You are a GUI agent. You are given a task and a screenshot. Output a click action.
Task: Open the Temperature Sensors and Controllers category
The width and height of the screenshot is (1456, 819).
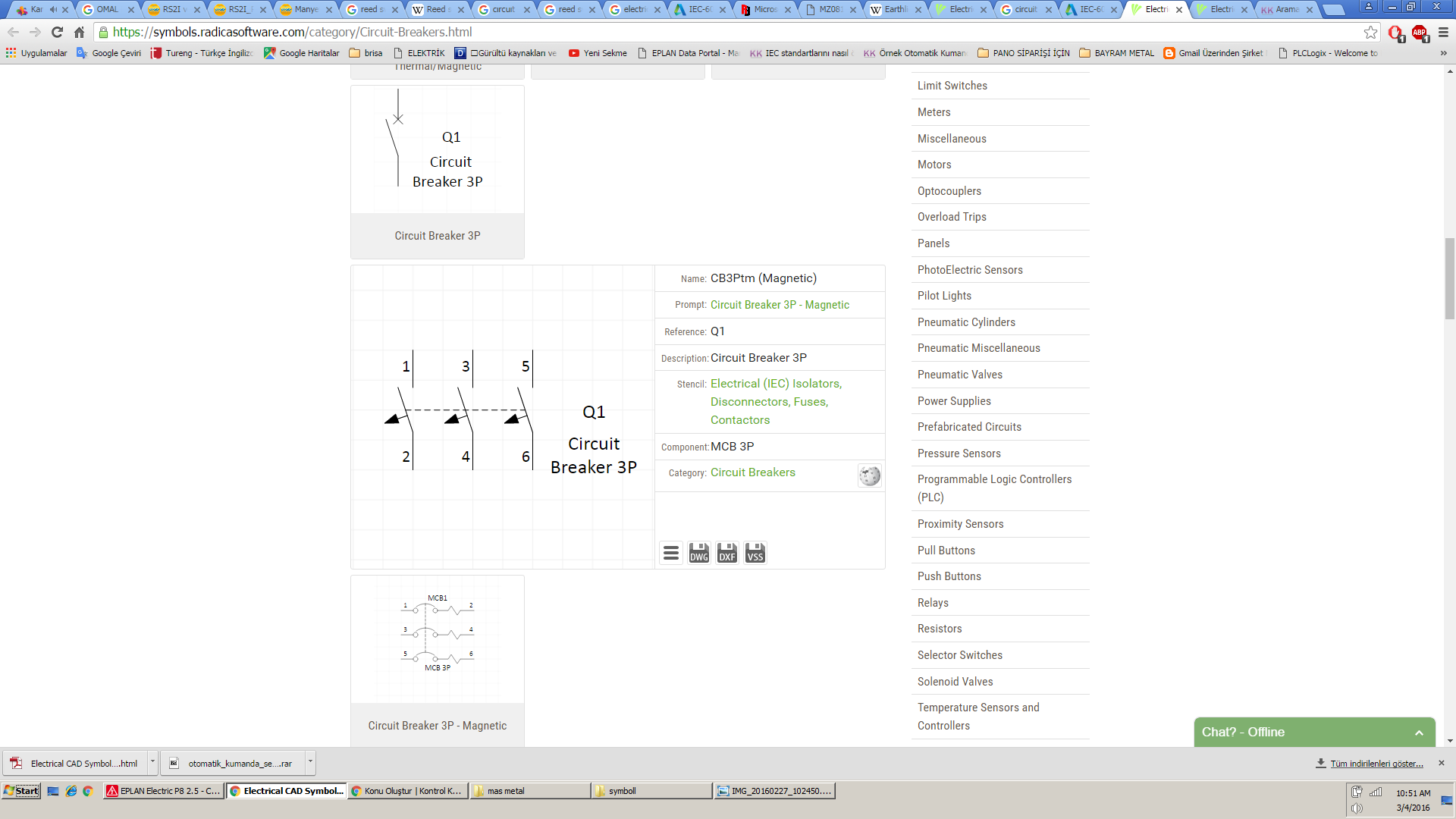coord(978,717)
